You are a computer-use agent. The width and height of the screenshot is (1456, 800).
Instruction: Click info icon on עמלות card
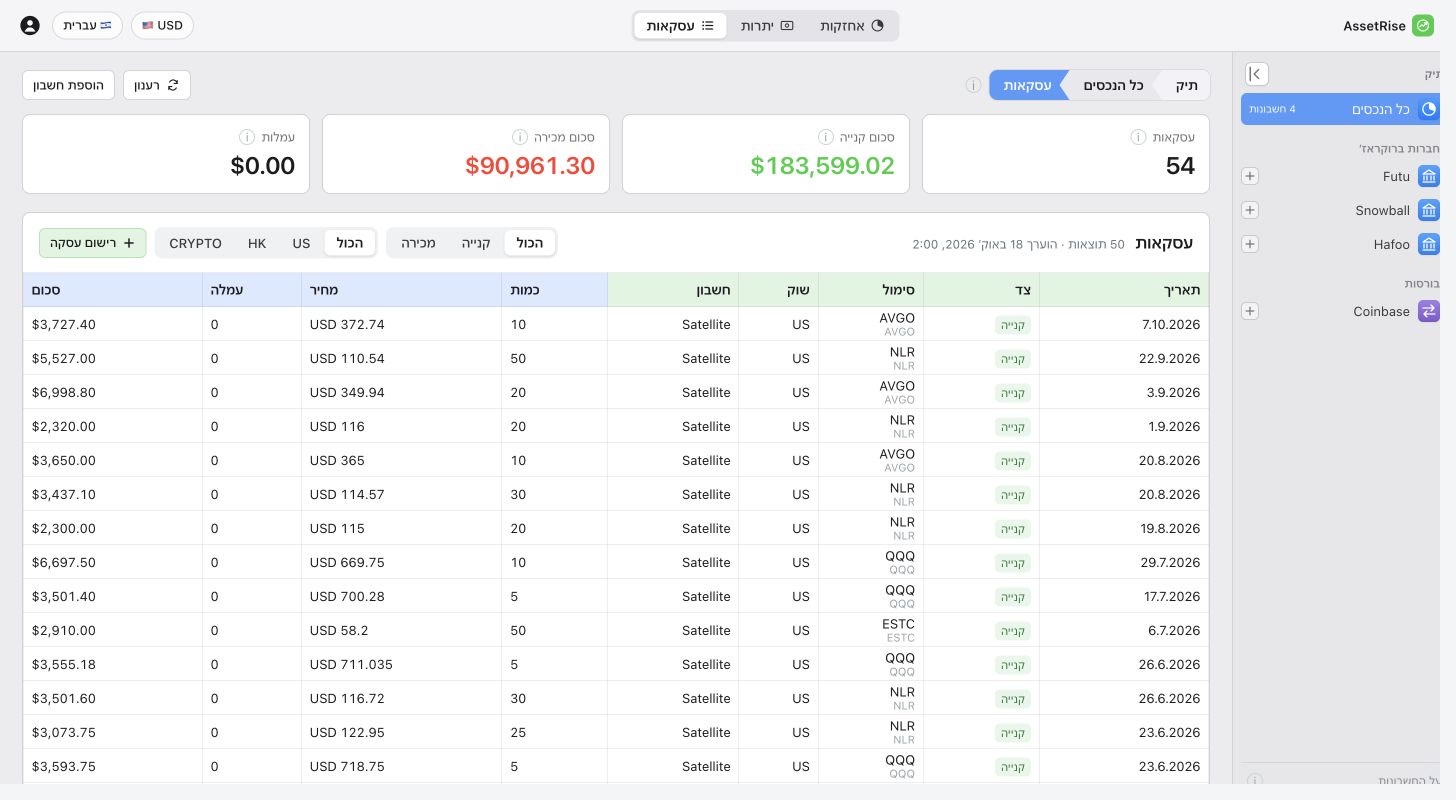247,137
